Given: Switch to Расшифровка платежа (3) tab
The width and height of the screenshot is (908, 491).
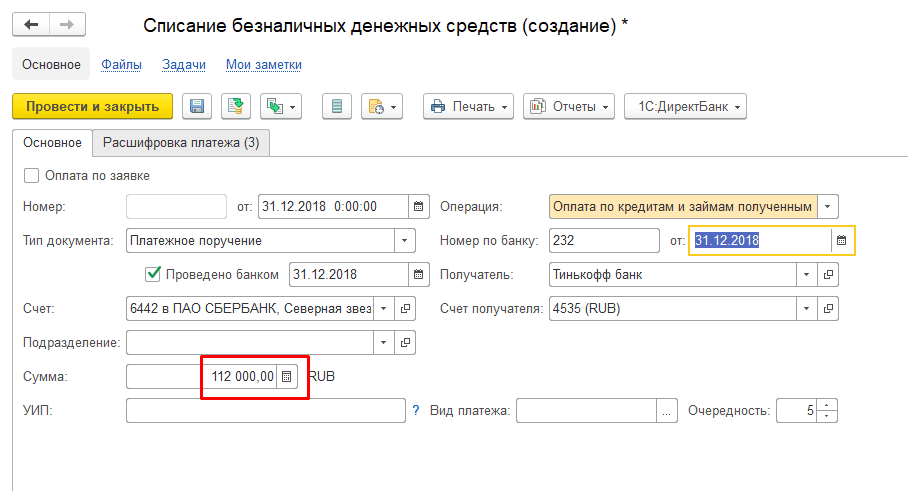Looking at the screenshot, I should (x=181, y=143).
